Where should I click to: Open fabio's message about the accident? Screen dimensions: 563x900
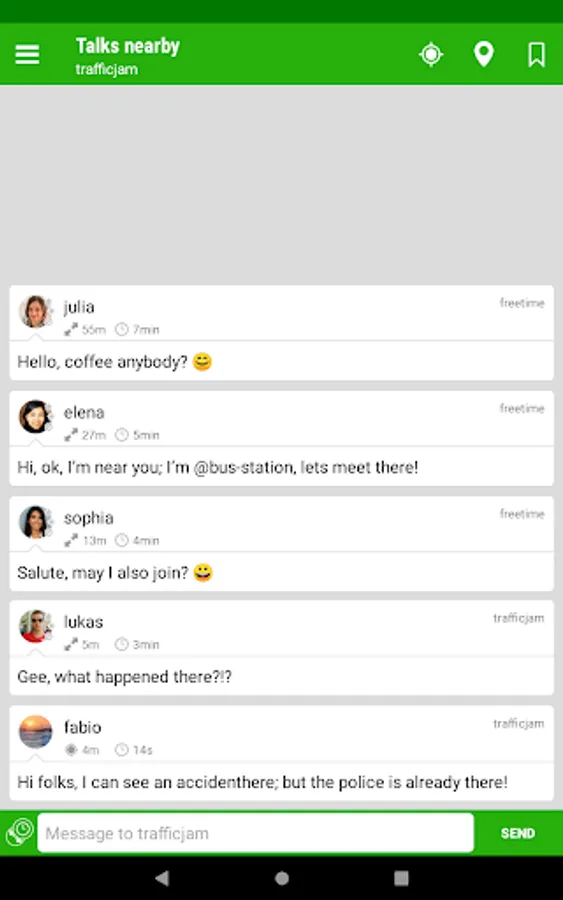click(262, 782)
